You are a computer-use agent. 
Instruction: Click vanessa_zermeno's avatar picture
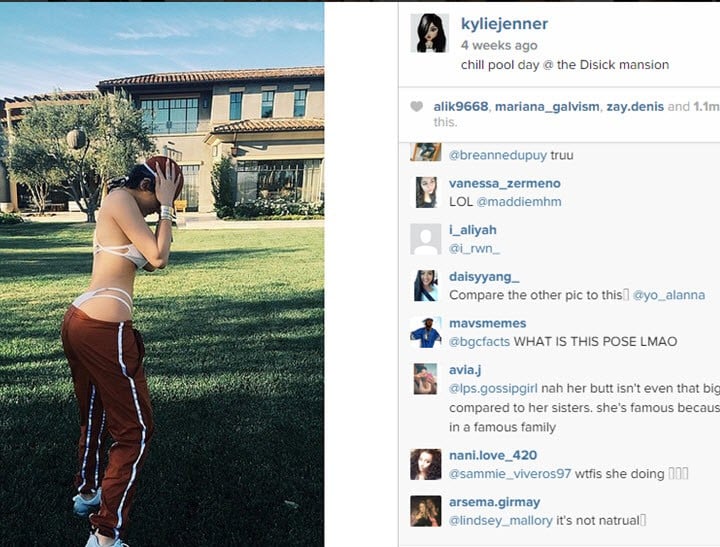coord(426,192)
